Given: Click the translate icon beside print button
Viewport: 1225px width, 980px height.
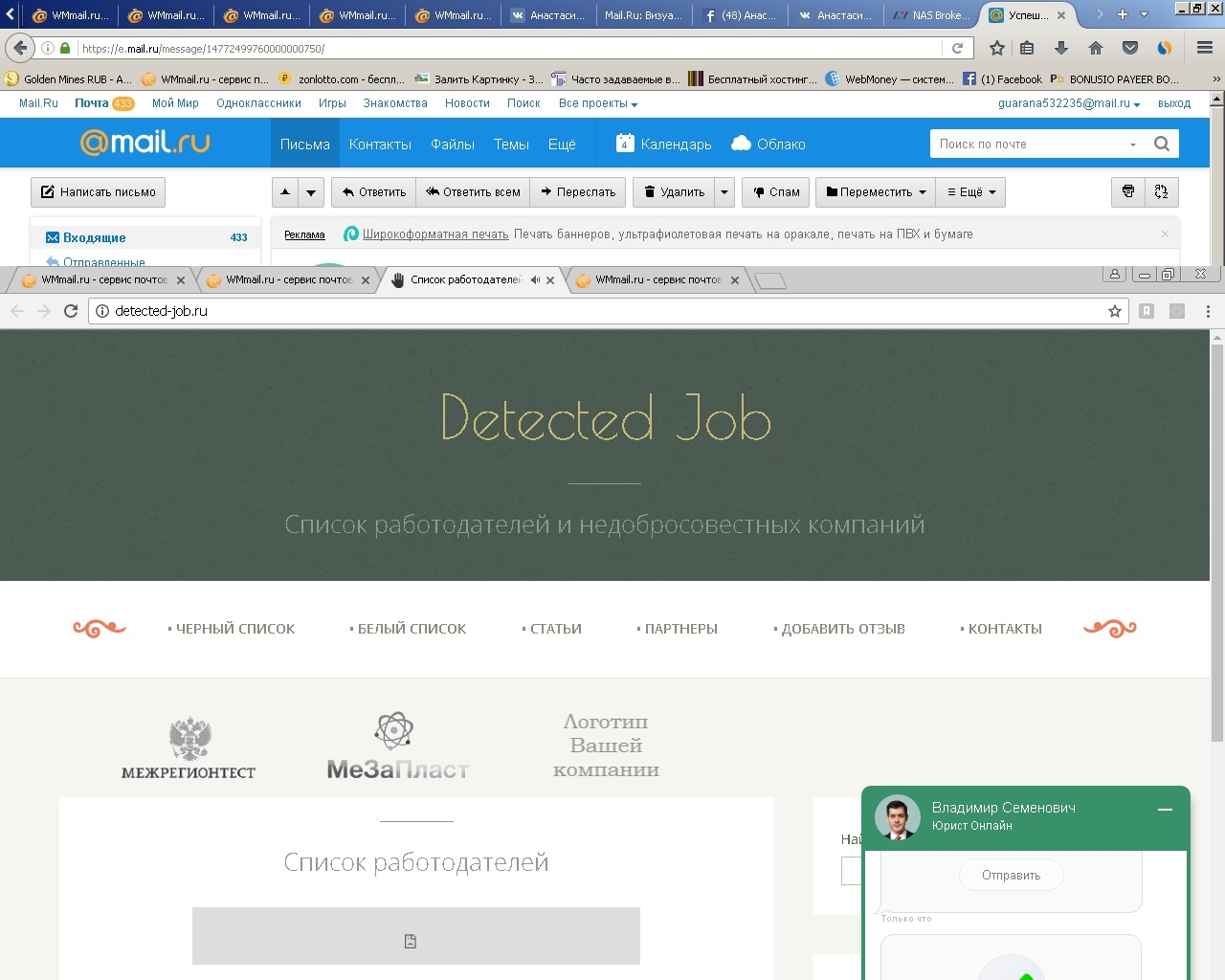Looking at the screenshot, I should coord(1162,191).
